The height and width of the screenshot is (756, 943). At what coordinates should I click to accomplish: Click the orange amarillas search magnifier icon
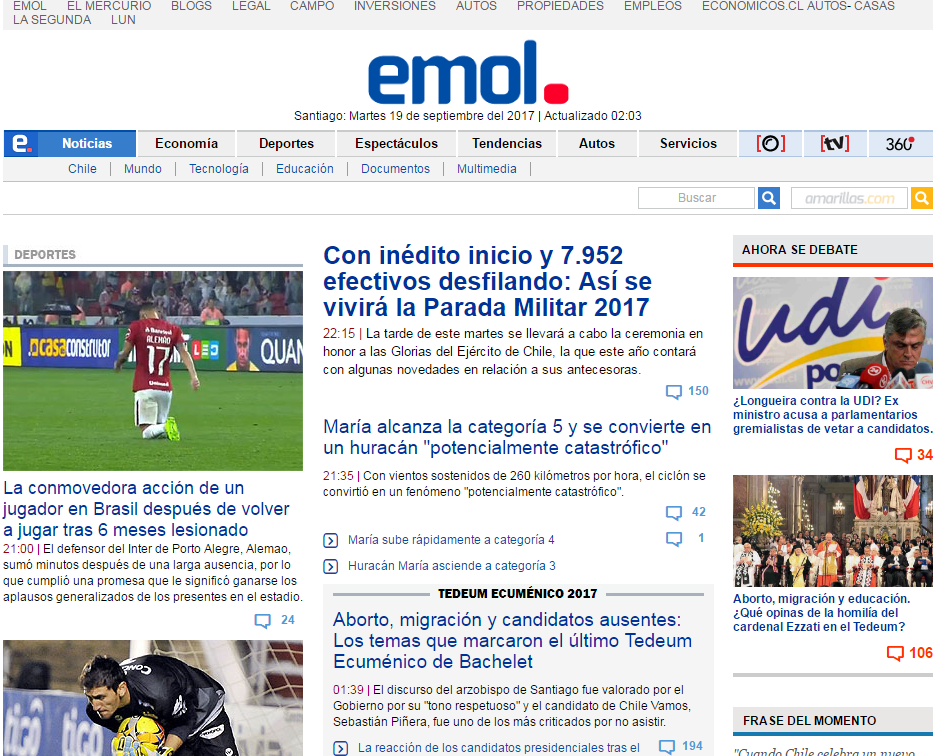click(921, 198)
